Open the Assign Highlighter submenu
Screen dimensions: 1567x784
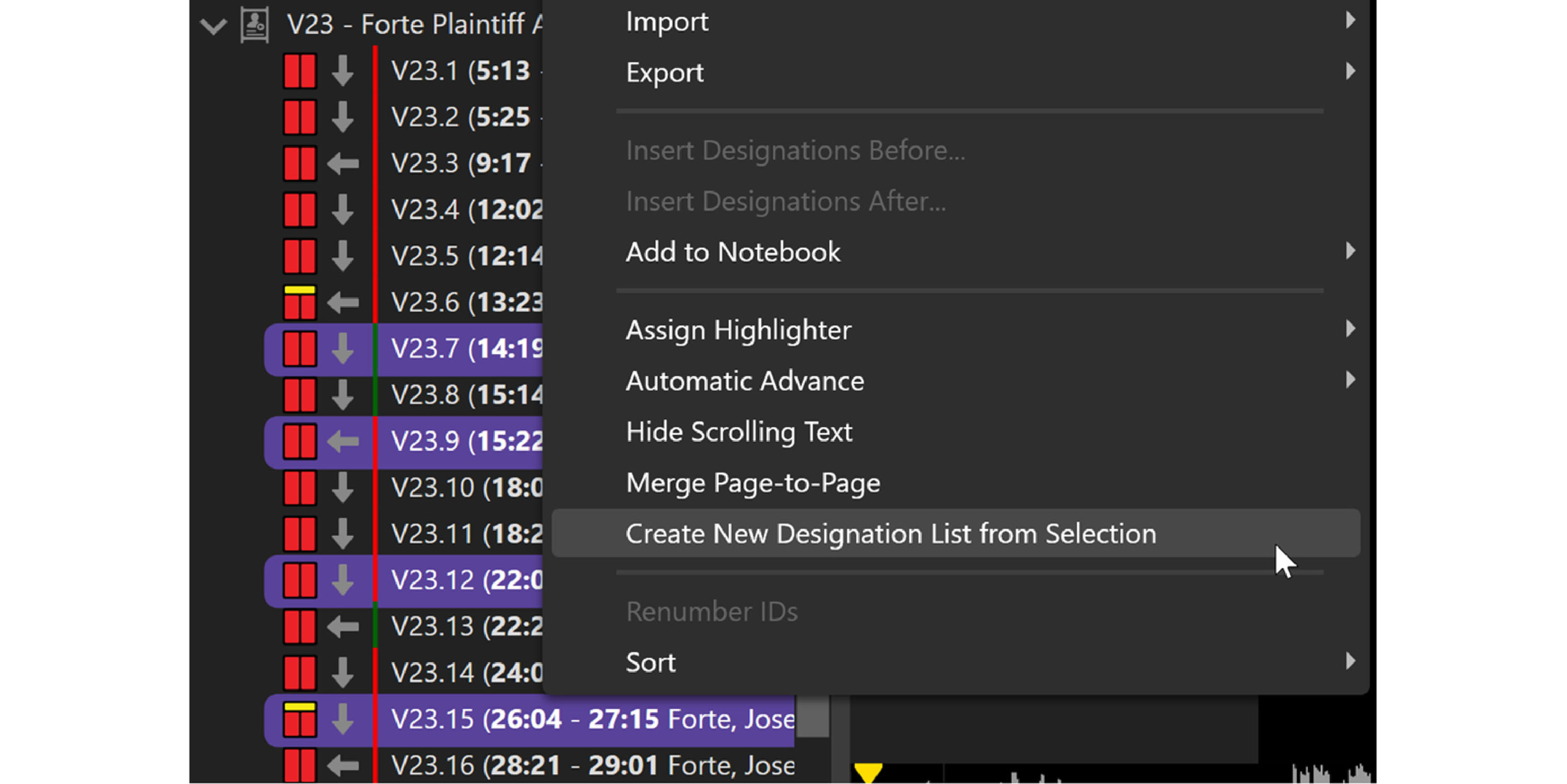click(738, 330)
